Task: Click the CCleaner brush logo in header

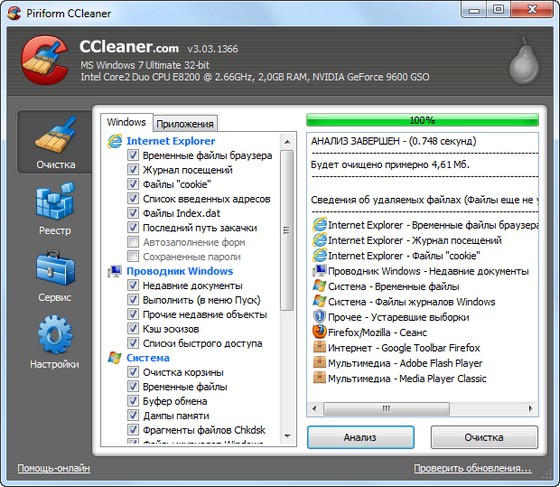Action: [45, 60]
